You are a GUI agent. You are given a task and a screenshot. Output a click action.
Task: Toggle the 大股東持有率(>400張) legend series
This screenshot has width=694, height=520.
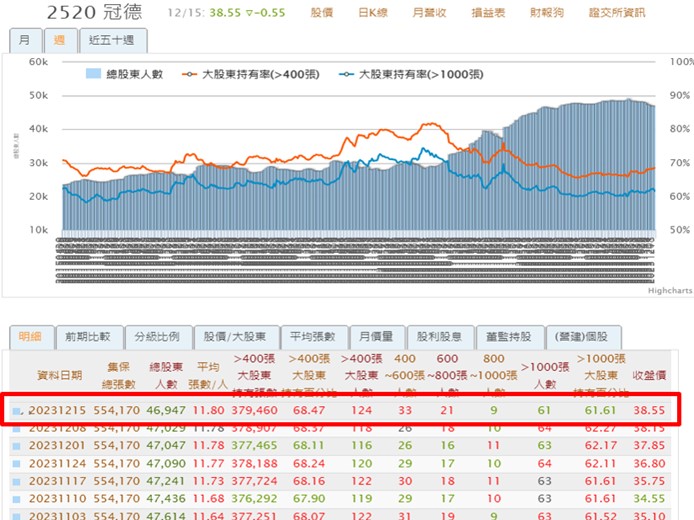click(251, 74)
